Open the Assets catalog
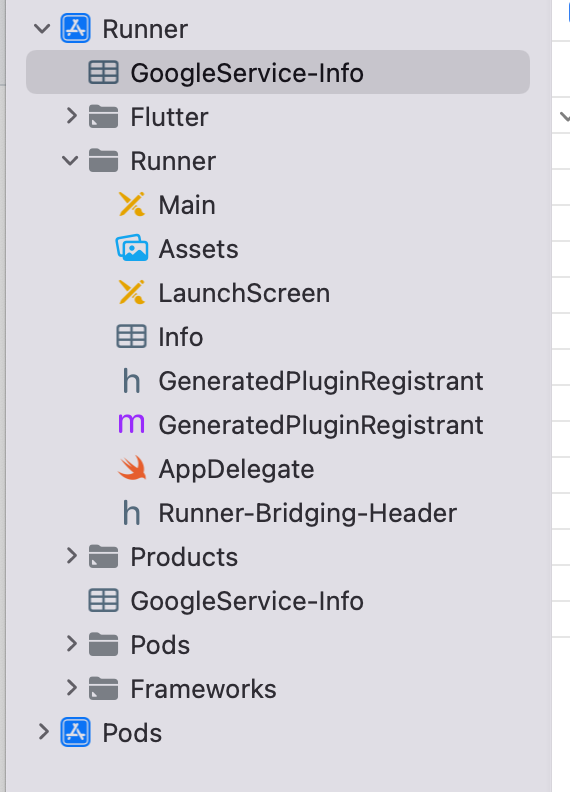Screen dimensions: 570x792 click(x=199, y=249)
